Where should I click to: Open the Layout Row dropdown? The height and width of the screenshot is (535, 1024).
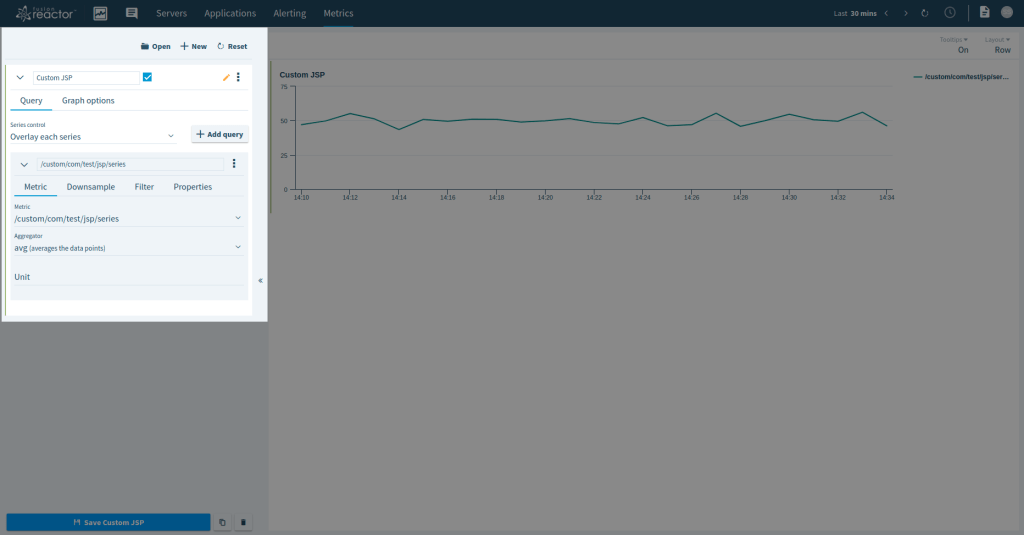(998, 45)
